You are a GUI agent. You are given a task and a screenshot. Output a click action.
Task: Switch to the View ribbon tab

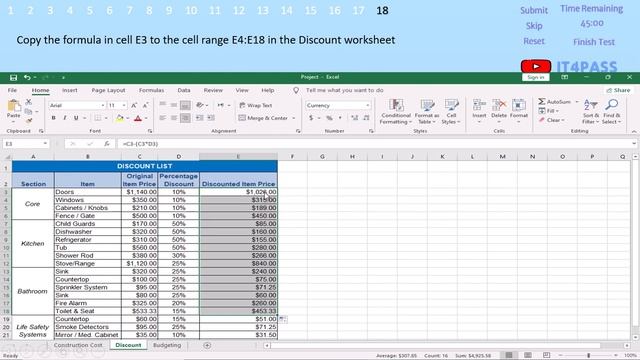242,90
